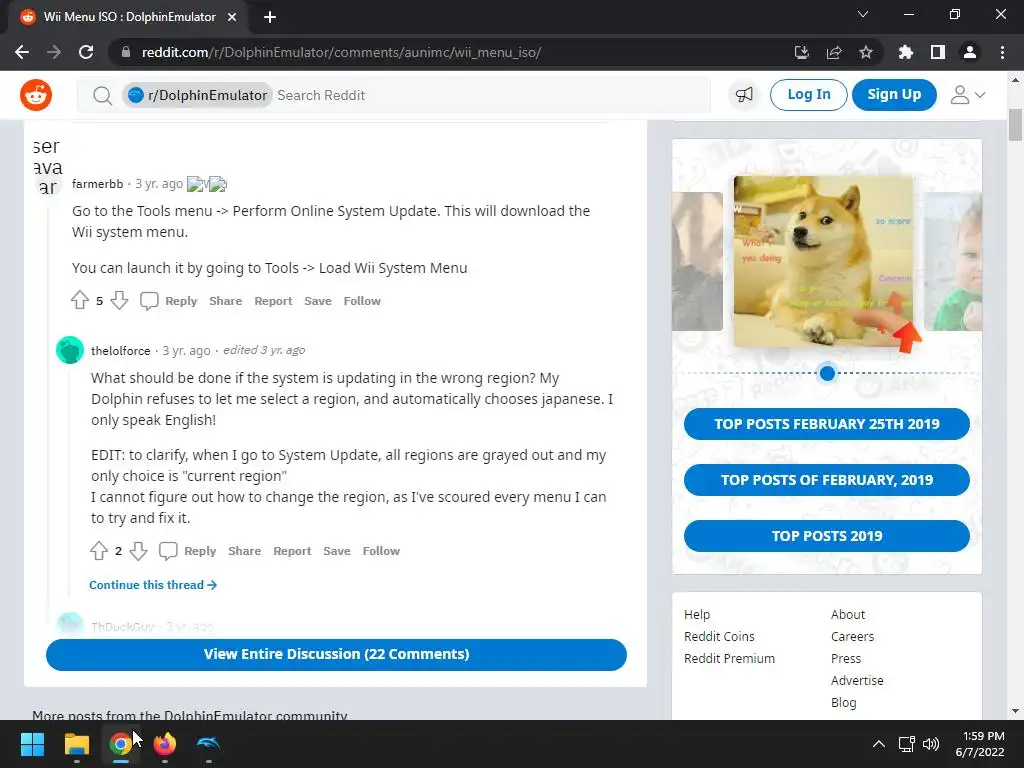Click the comment bubble icon under thelolforce's comment
The image size is (1024, 768).
pos(168,551)
